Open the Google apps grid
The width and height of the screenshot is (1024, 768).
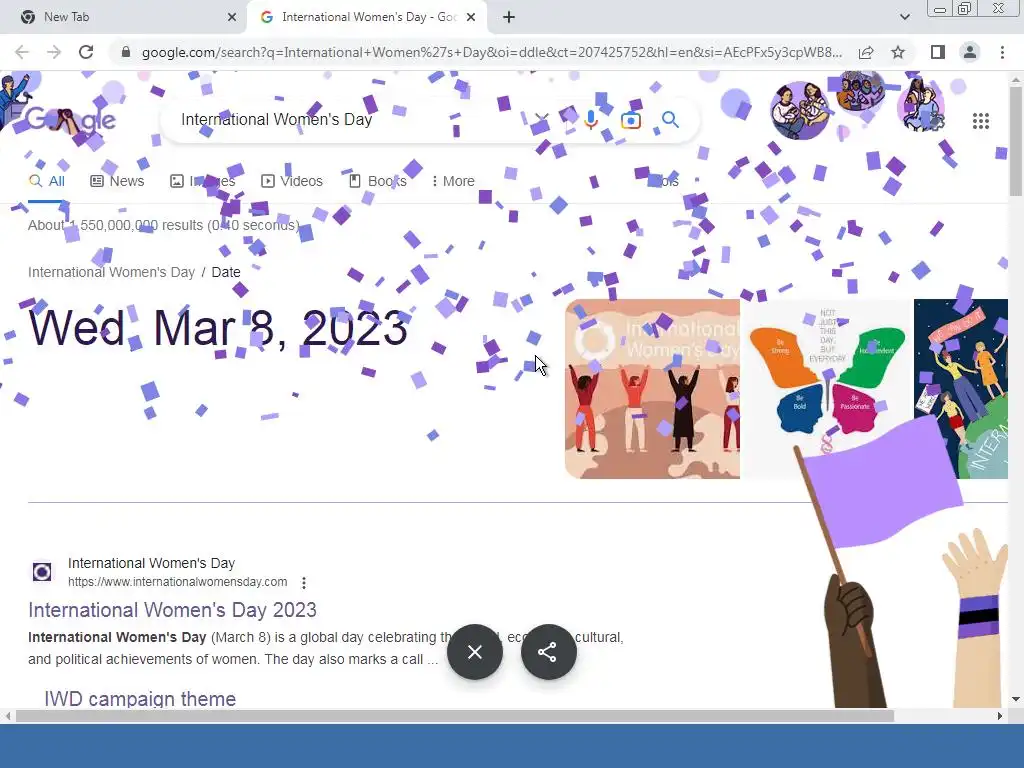pos(981,121)
